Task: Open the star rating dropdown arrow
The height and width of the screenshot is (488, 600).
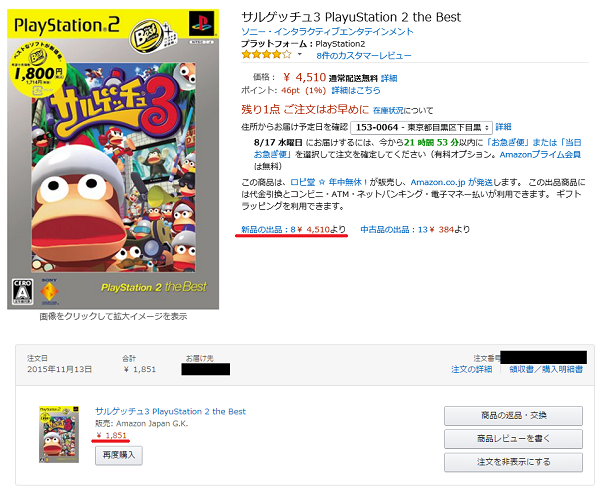Action: (300, 54)
